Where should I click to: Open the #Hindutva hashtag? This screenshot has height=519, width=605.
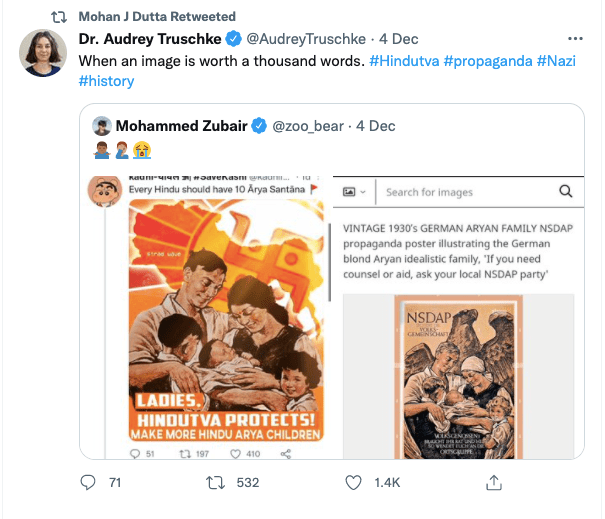(x=403, y=61)
